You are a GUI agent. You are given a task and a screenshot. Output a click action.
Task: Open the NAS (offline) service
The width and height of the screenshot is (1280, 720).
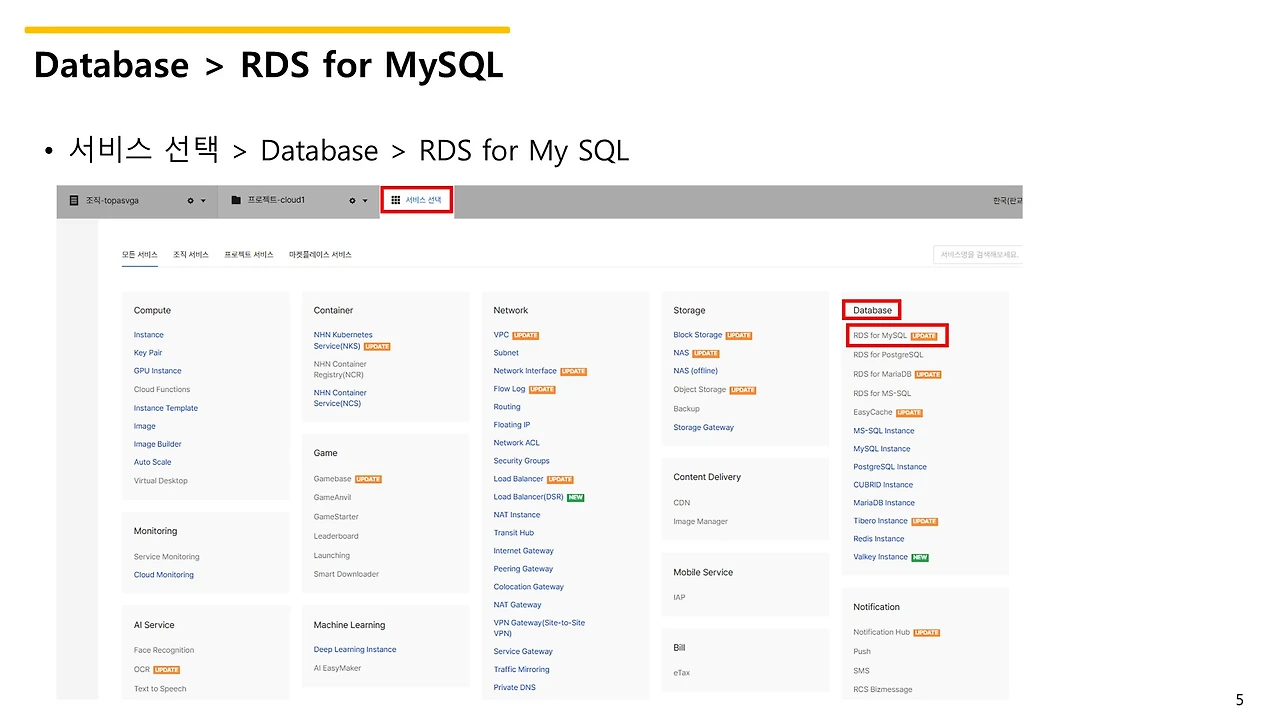(x=695, y=371)
